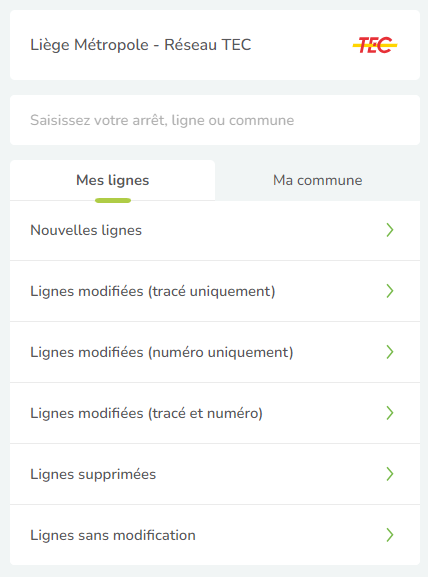
Task: Click the chevron next to Lignes supprimées
Action: (x=390, y=474)
